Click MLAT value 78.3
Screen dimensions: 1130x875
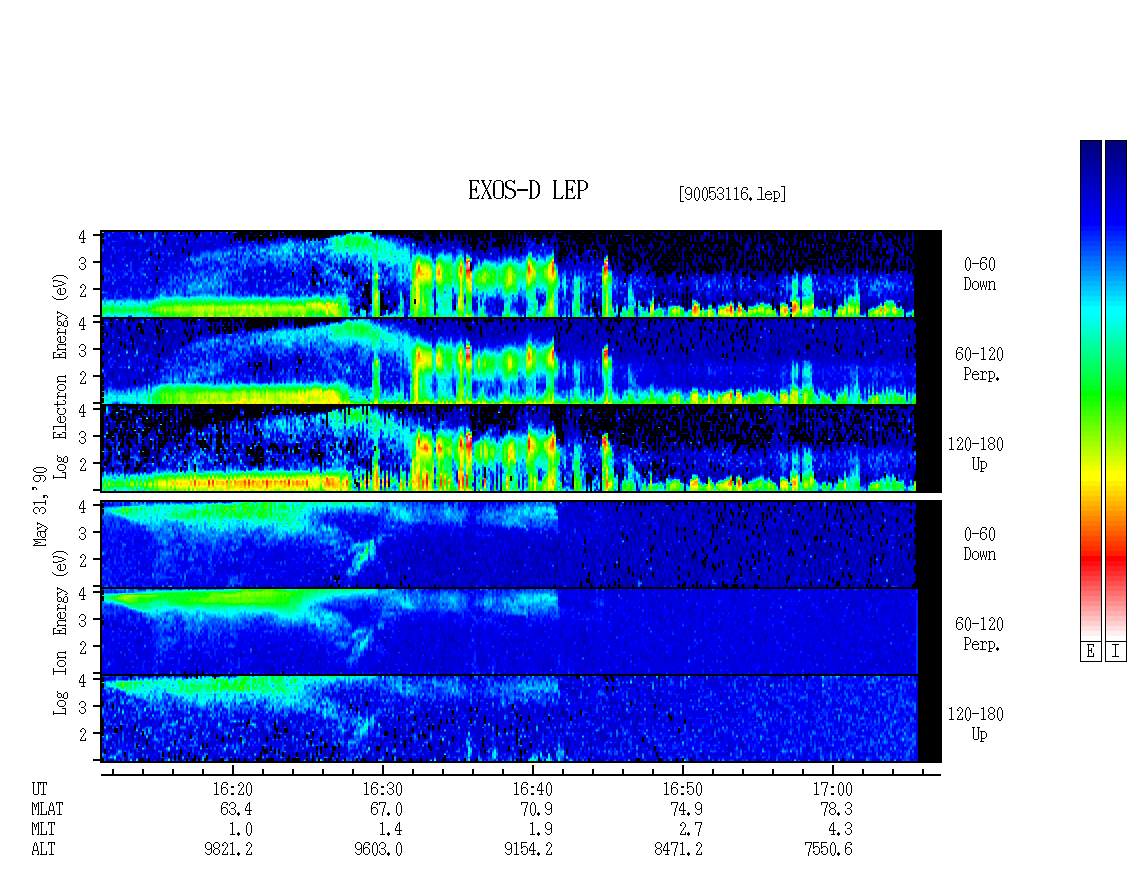835,809
